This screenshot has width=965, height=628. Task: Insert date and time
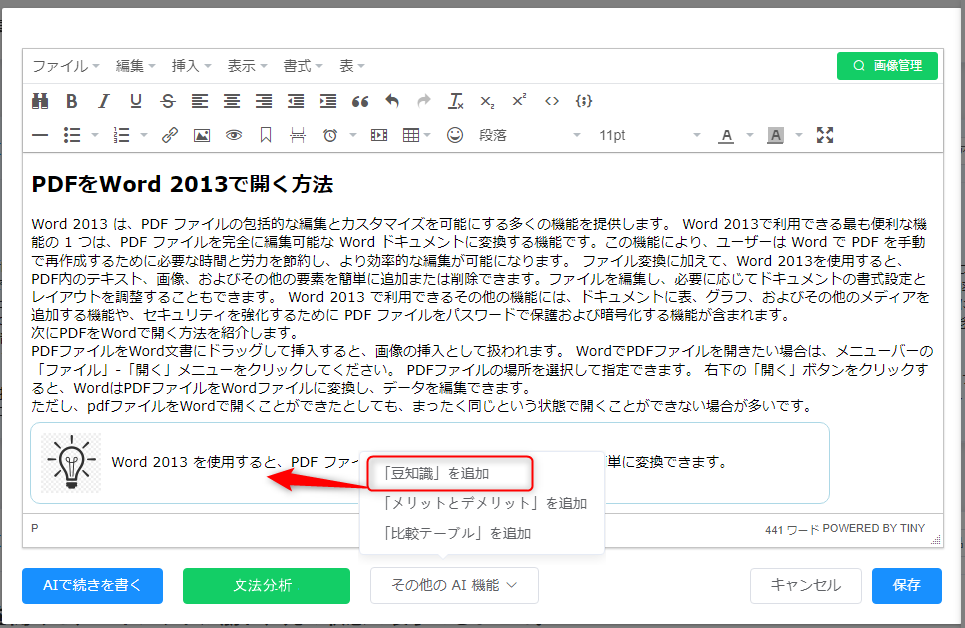(x=330, y=135)
